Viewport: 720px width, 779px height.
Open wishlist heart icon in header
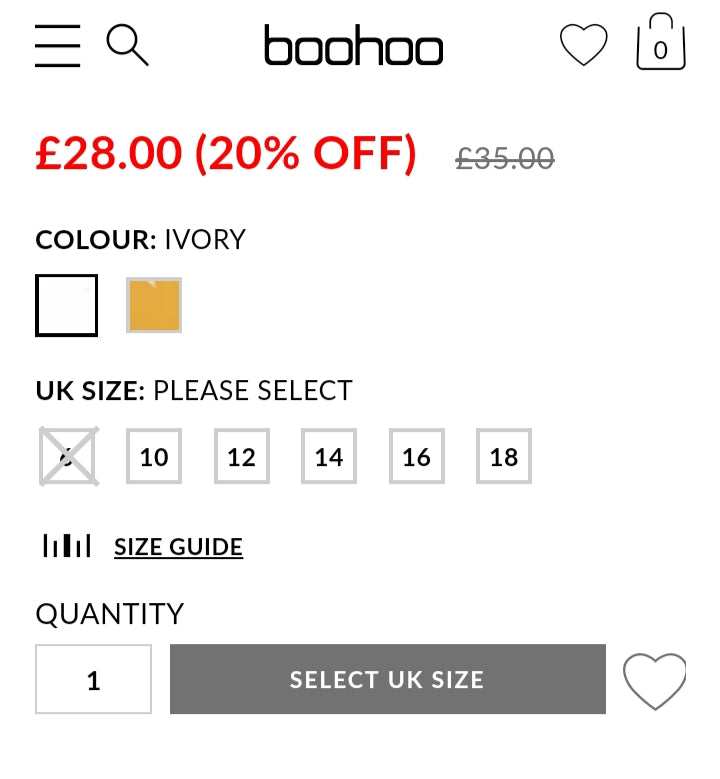pyautogui.click(x=583, y=45)
